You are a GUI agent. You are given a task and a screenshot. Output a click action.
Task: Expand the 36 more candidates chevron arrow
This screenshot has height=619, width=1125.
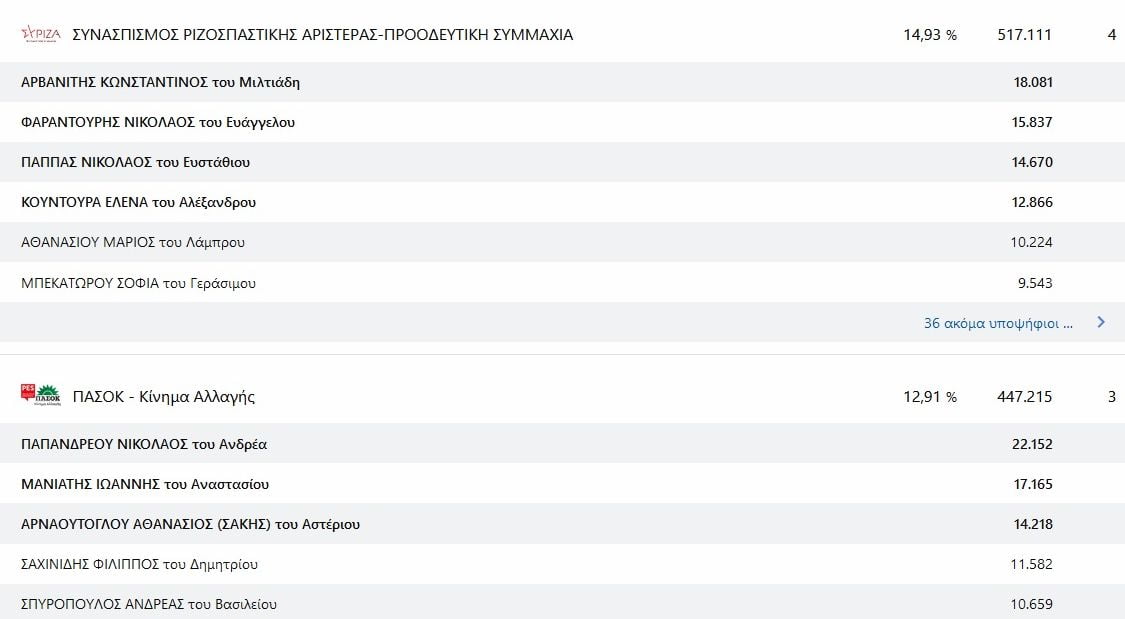1100,323
